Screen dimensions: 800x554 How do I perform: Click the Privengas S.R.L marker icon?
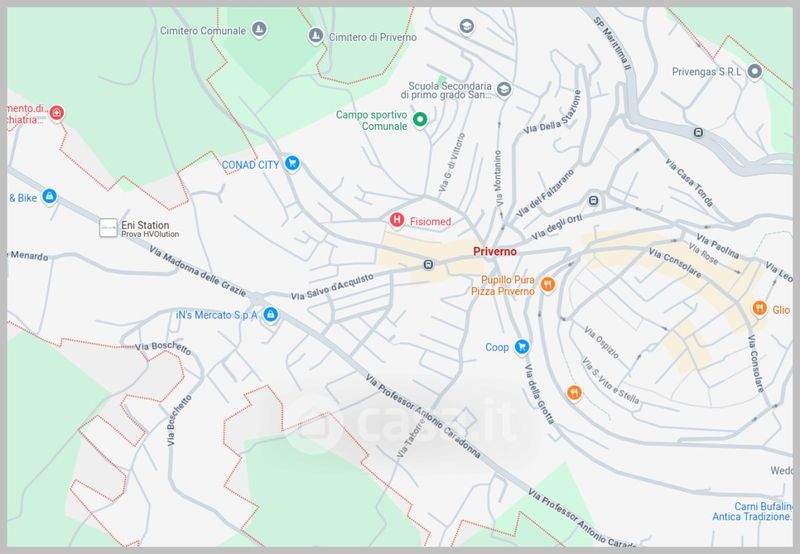pyautogui.click(x=755, y=70)
